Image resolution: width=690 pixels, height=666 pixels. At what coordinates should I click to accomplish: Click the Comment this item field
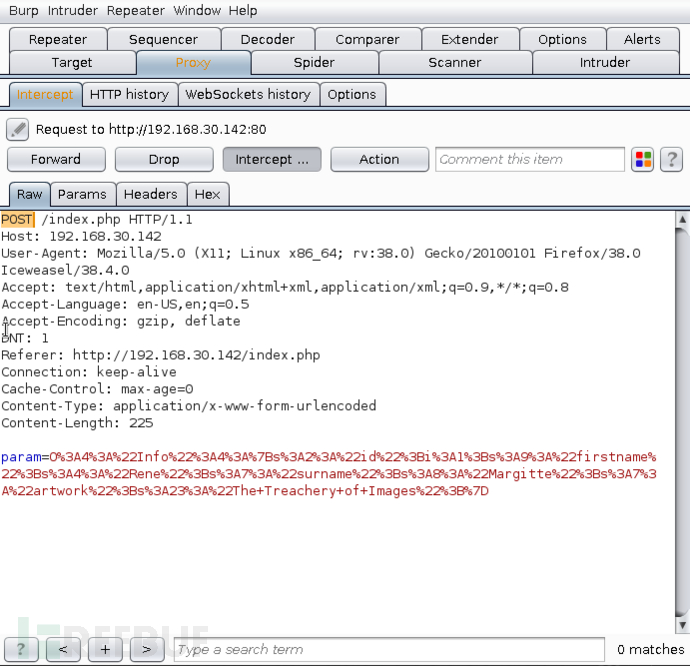[x=530, y=159]
